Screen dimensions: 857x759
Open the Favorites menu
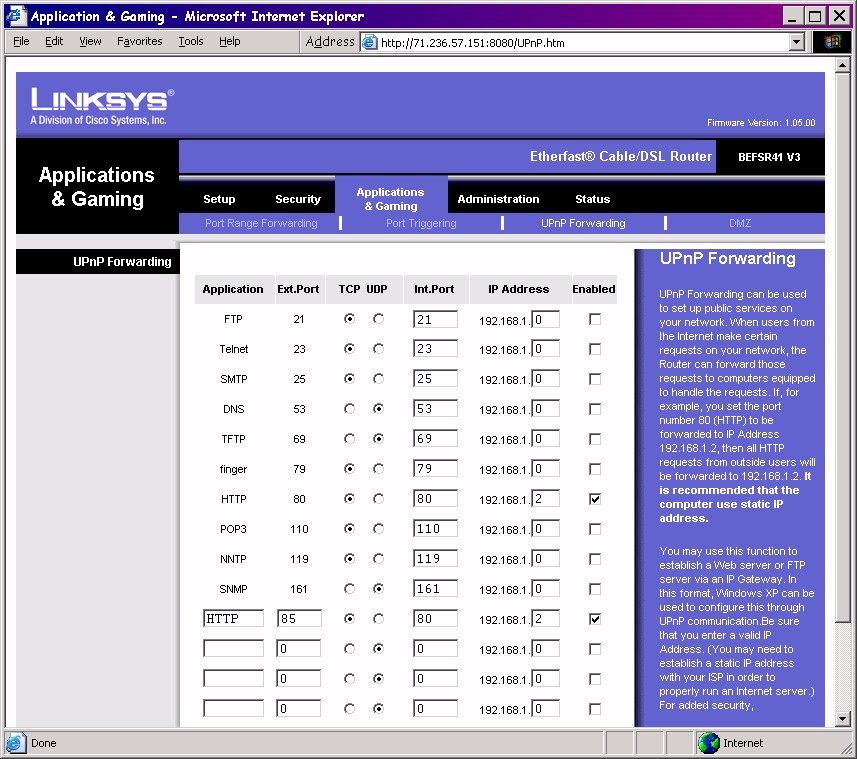click(139, 41)
